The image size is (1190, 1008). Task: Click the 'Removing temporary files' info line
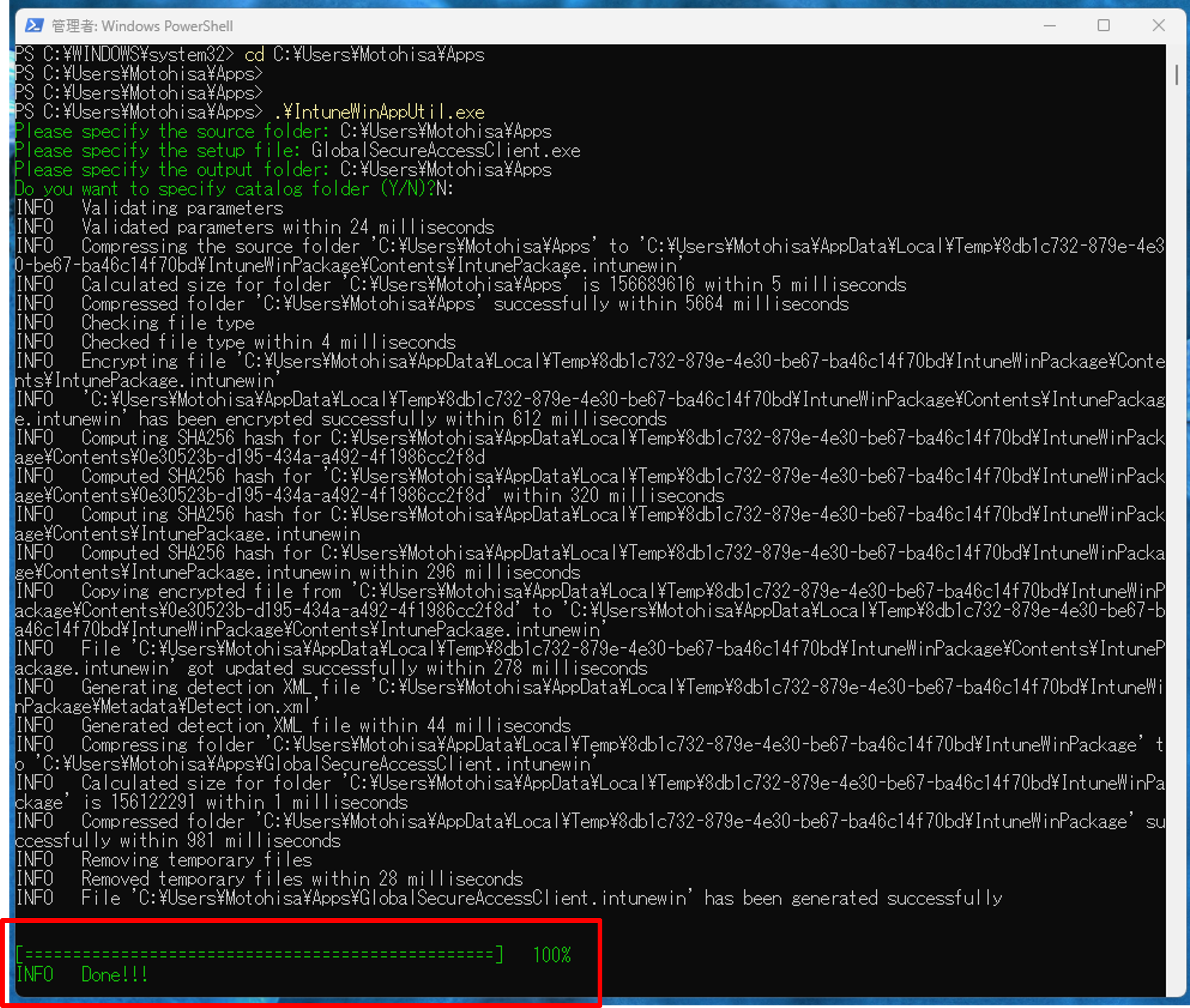click(x=196, y=860)
